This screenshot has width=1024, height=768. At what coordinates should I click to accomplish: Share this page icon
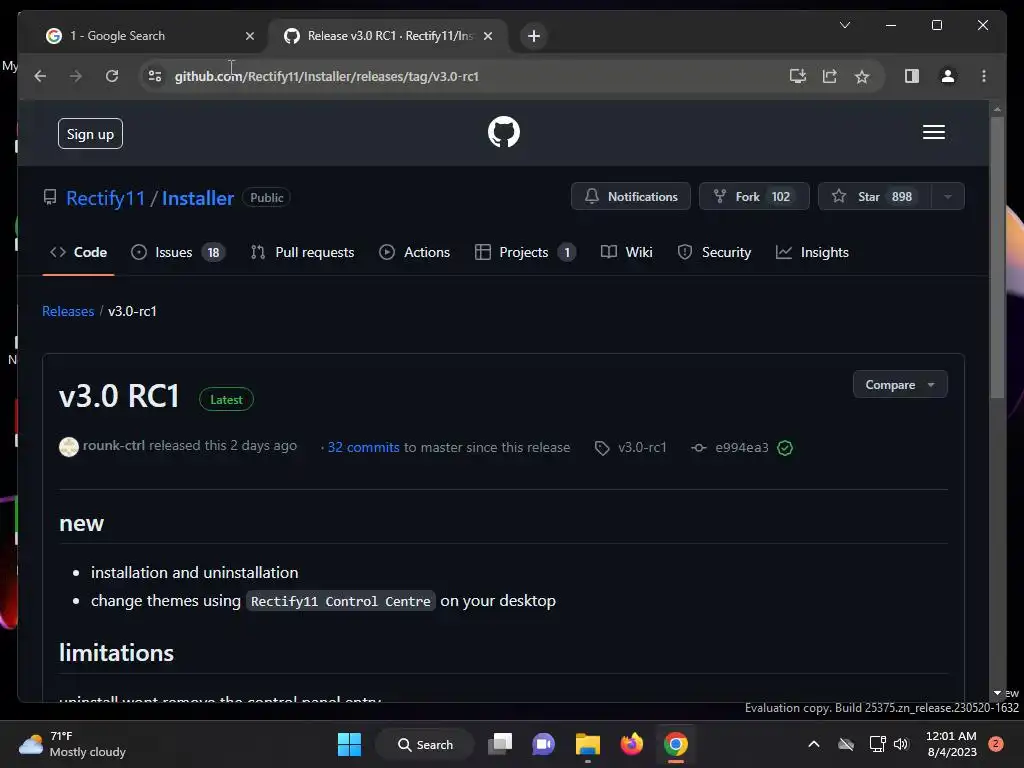829,76
